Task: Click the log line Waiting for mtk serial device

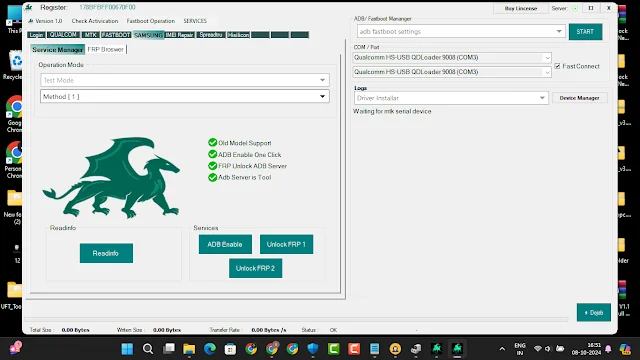Action: [x=392, y=111]
